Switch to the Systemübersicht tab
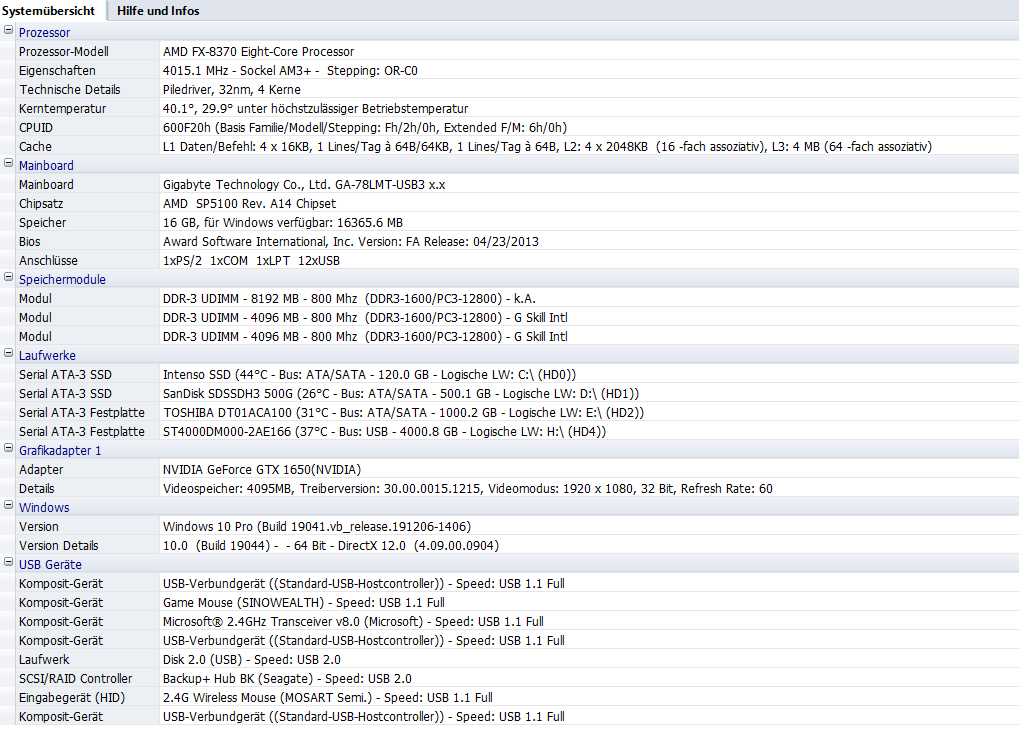The height and width of the screenshot is (732, 1019). pos(48,10)
